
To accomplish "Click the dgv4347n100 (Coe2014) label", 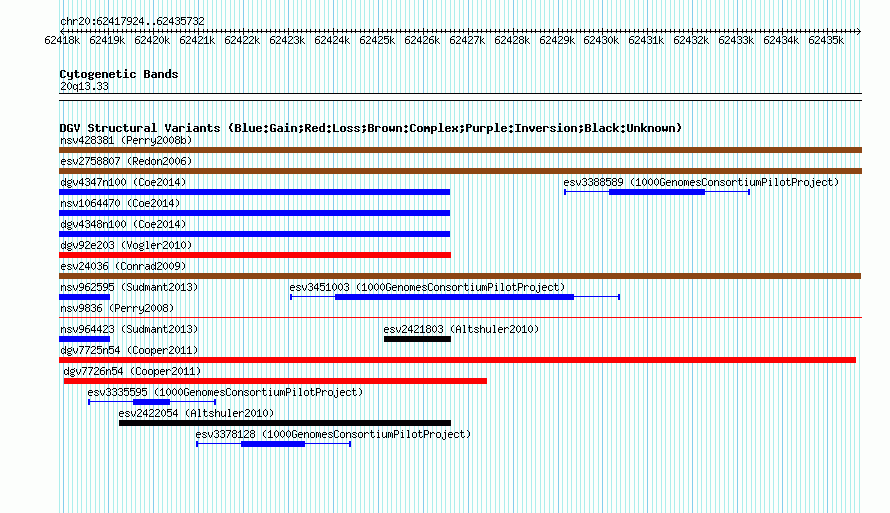I will (123, 182).
